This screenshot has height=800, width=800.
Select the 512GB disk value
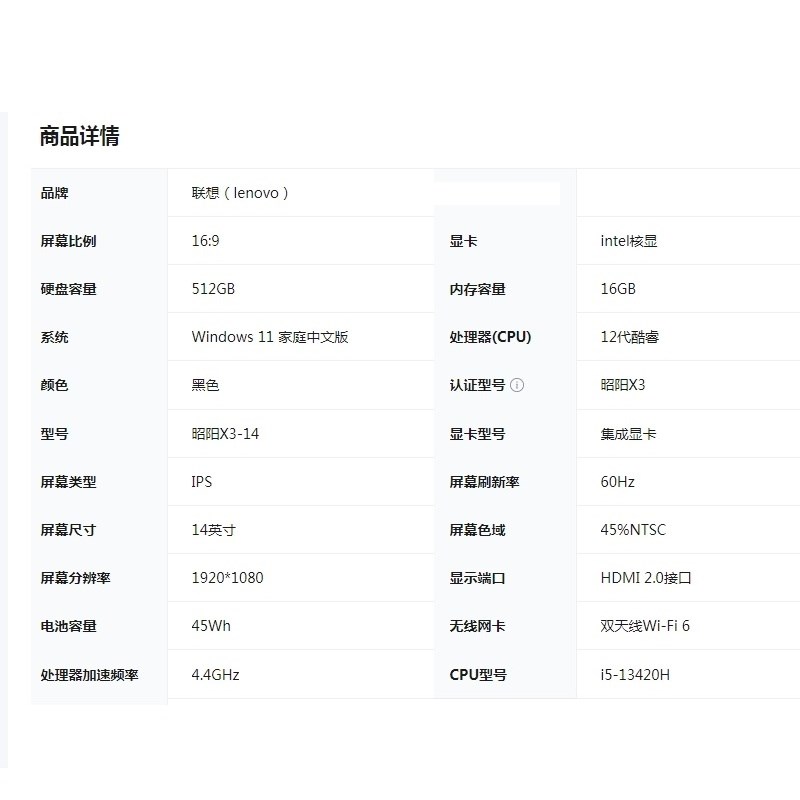[x=213, y=289]
